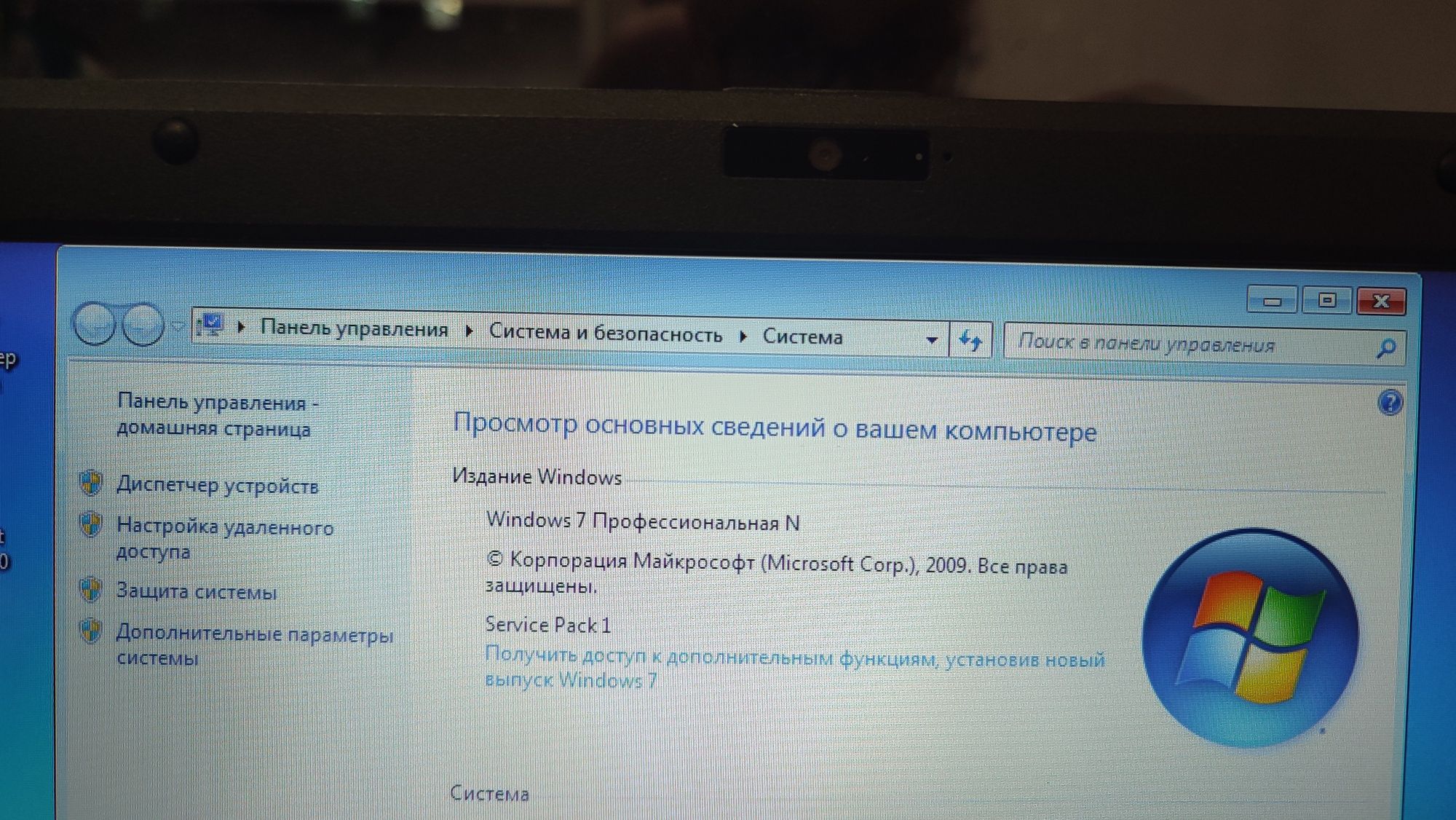Click shield icon beside Дополнительные параметры системы
The image size is (1456, 820).
(x=90, y=631)
